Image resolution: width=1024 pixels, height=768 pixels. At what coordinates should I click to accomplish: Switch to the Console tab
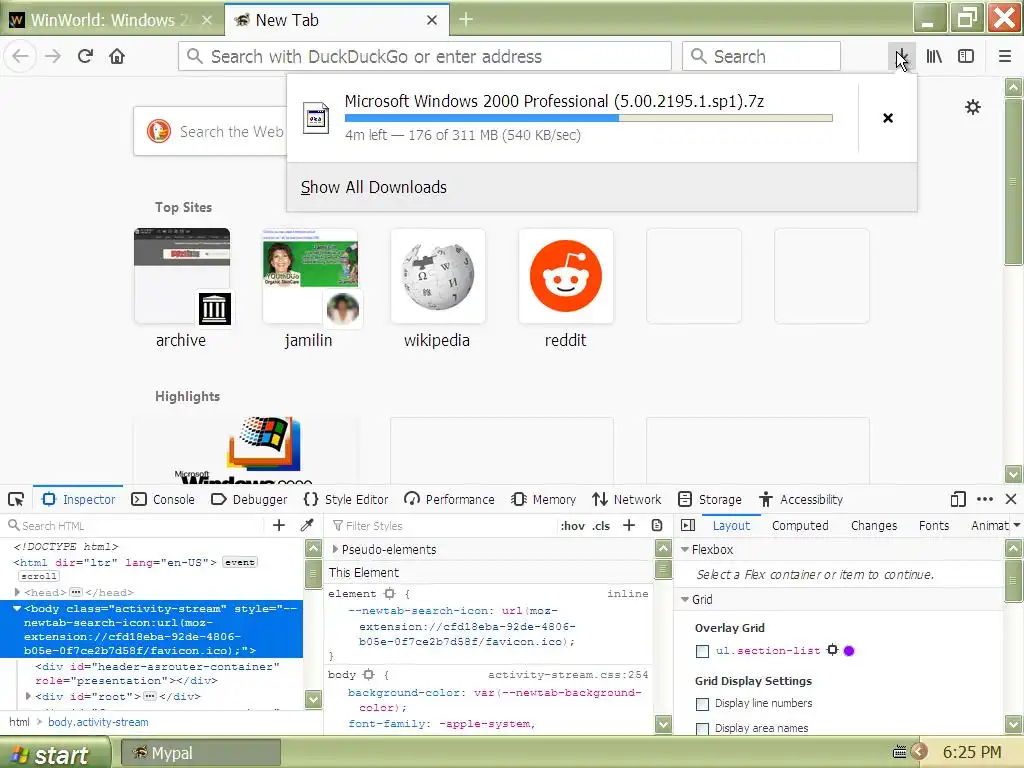163,500
